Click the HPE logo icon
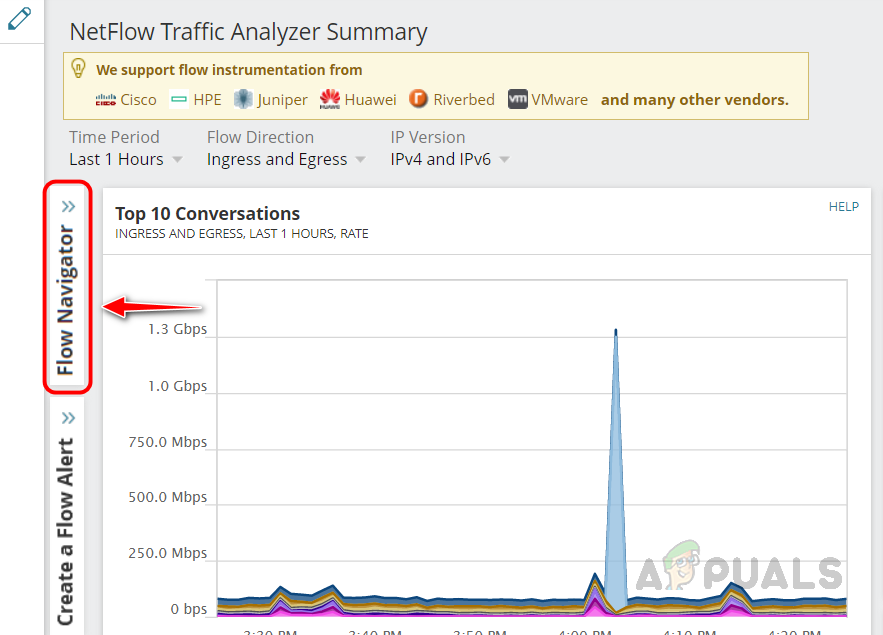Screen dimensions: 883x635 click(179, 100)
